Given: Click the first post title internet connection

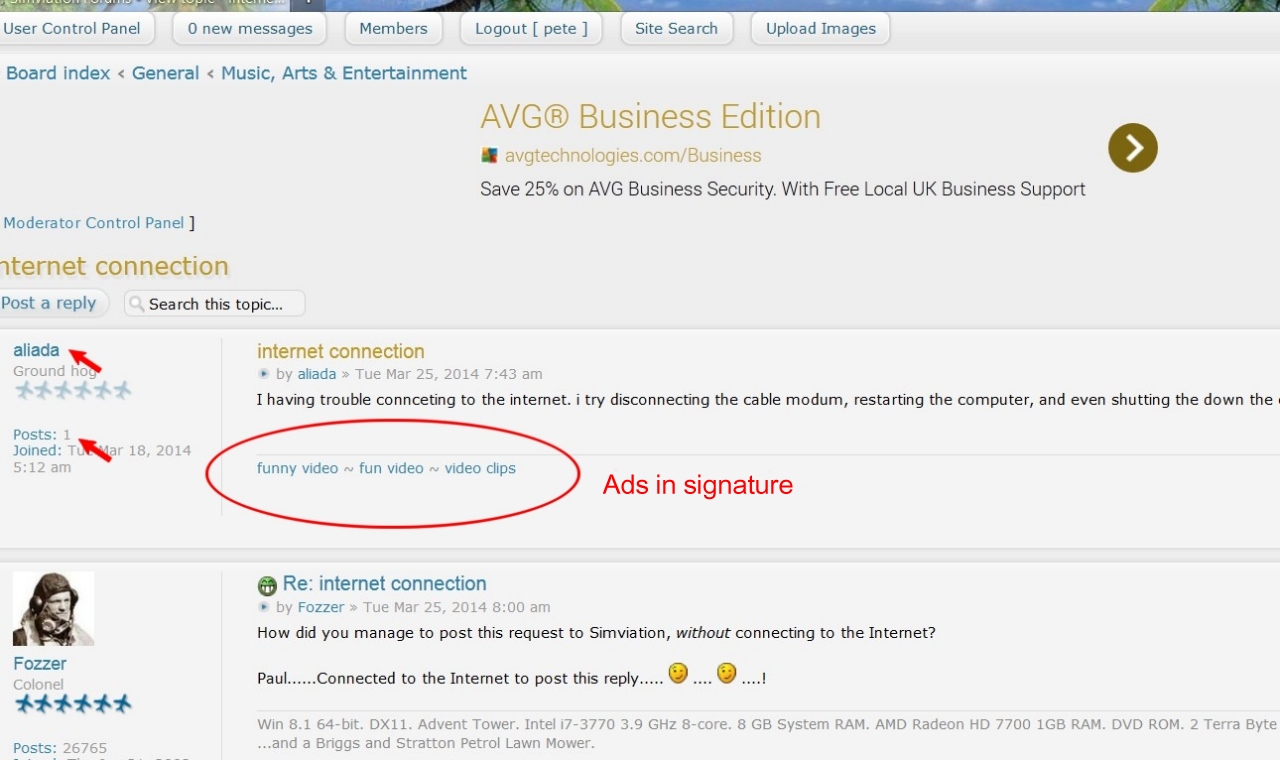Looking at the screenshot, I should [x=341, y=351].
